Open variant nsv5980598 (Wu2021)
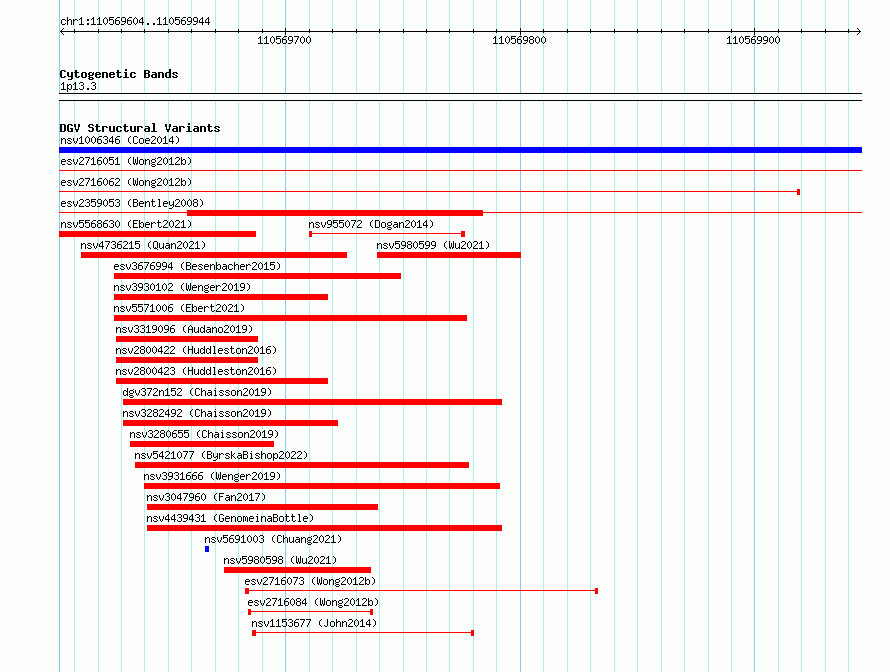 point(280,560)
